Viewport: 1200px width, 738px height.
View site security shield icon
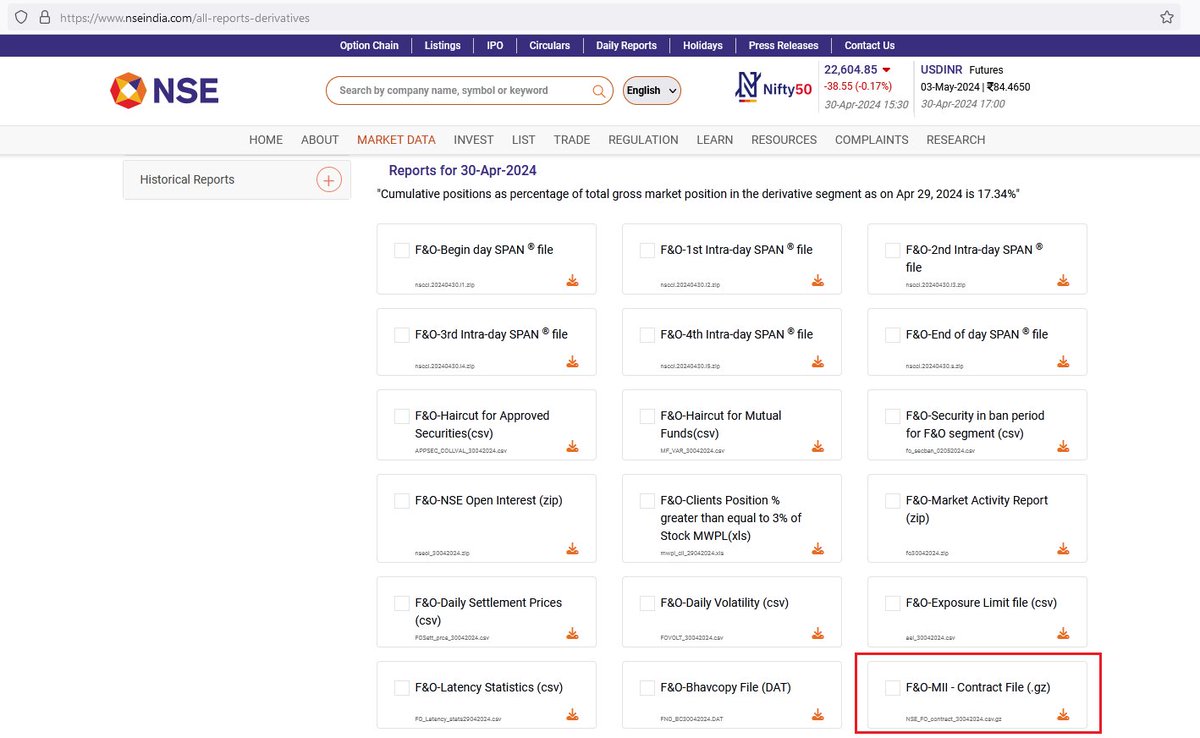[20, 17]
